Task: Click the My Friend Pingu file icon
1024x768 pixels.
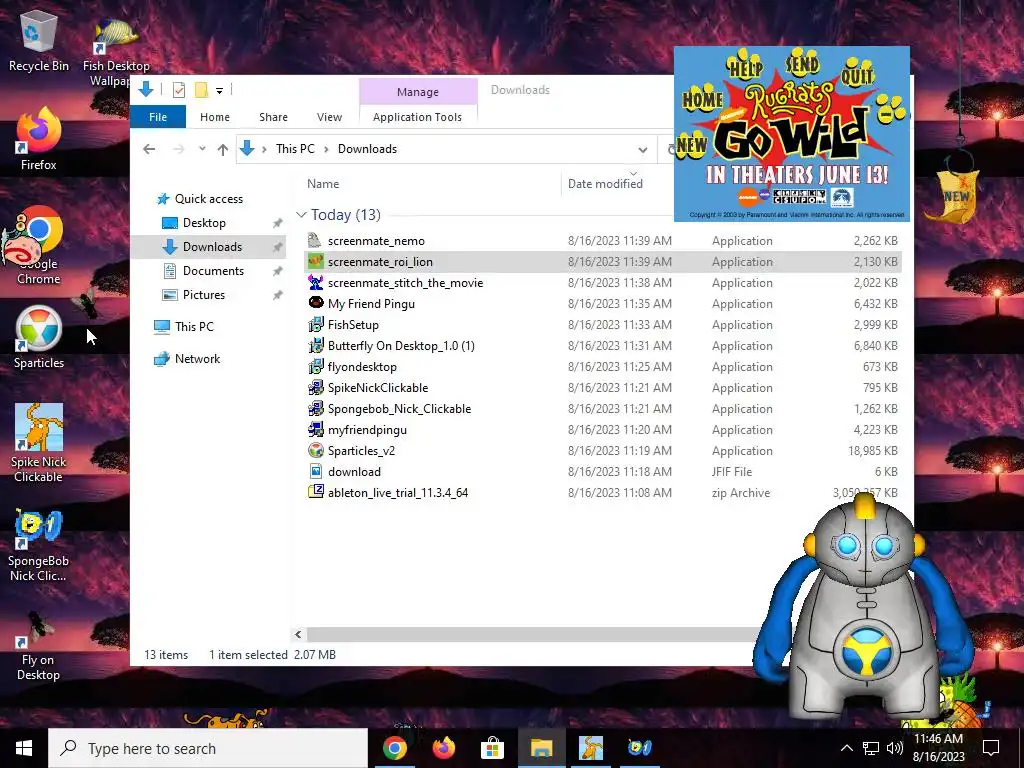Action: tap(315, 303)
